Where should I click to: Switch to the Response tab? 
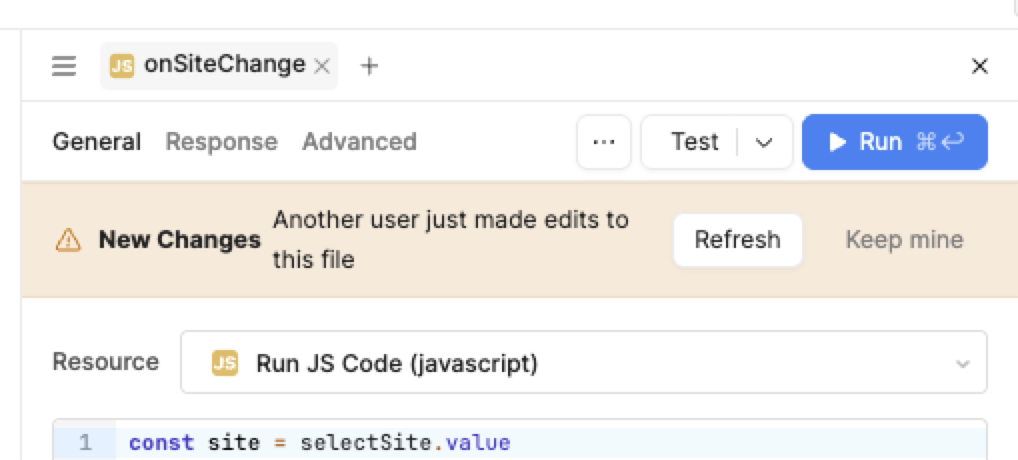pos(221,142)
